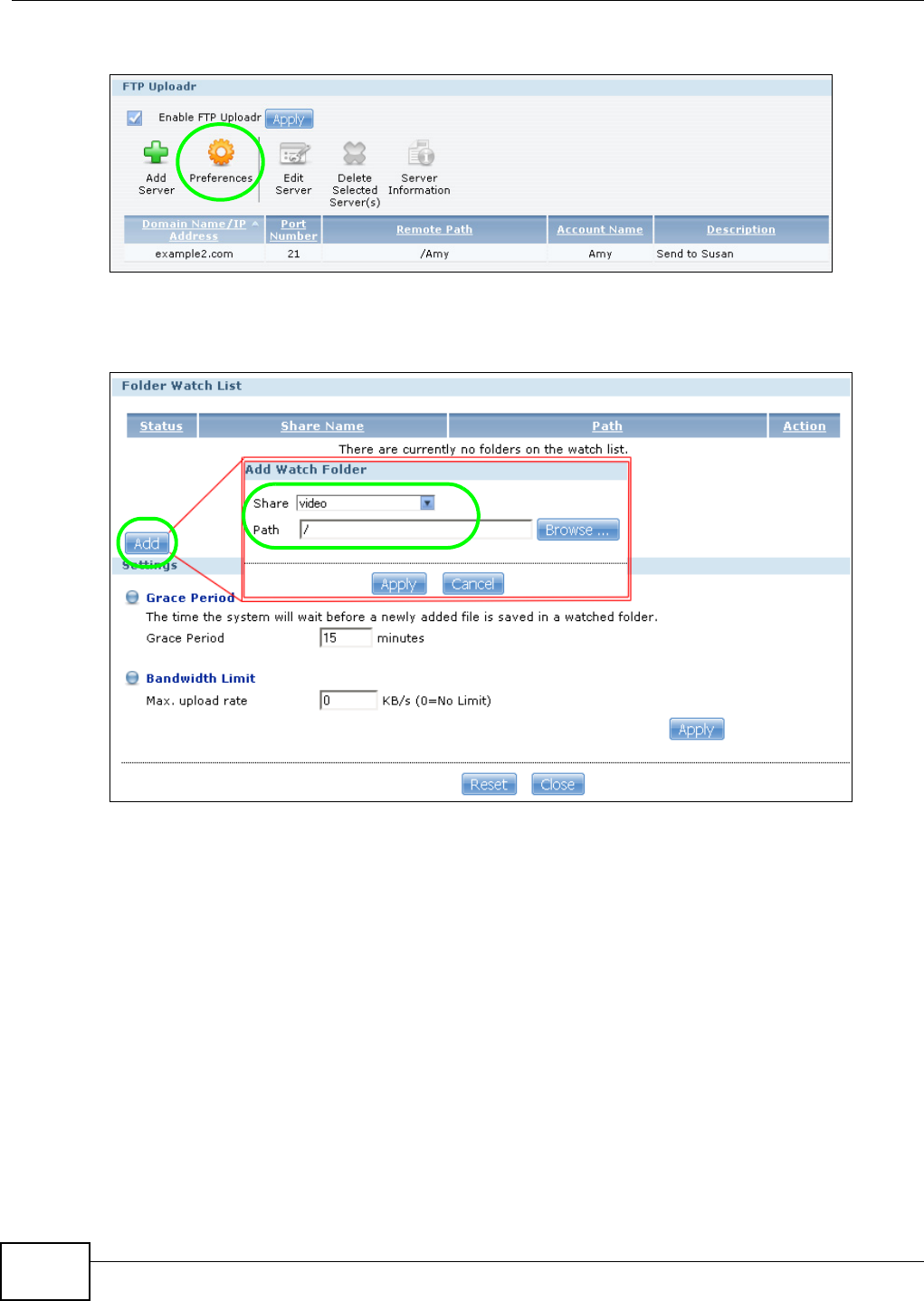This screenshot has width=924, height=1301.
Task: Sort by Description column header
Action: (741, 230)
